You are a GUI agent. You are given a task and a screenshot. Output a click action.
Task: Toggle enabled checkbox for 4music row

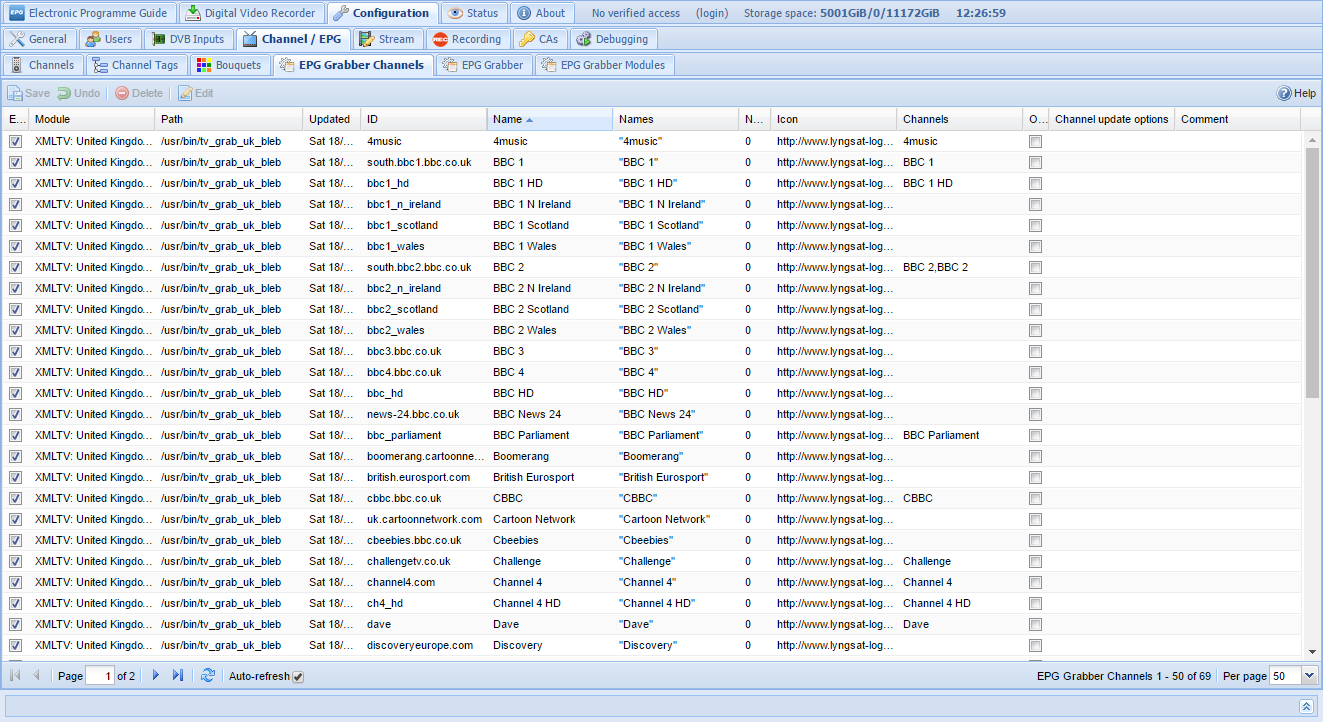pyautogui.click(x=15, y=142)
